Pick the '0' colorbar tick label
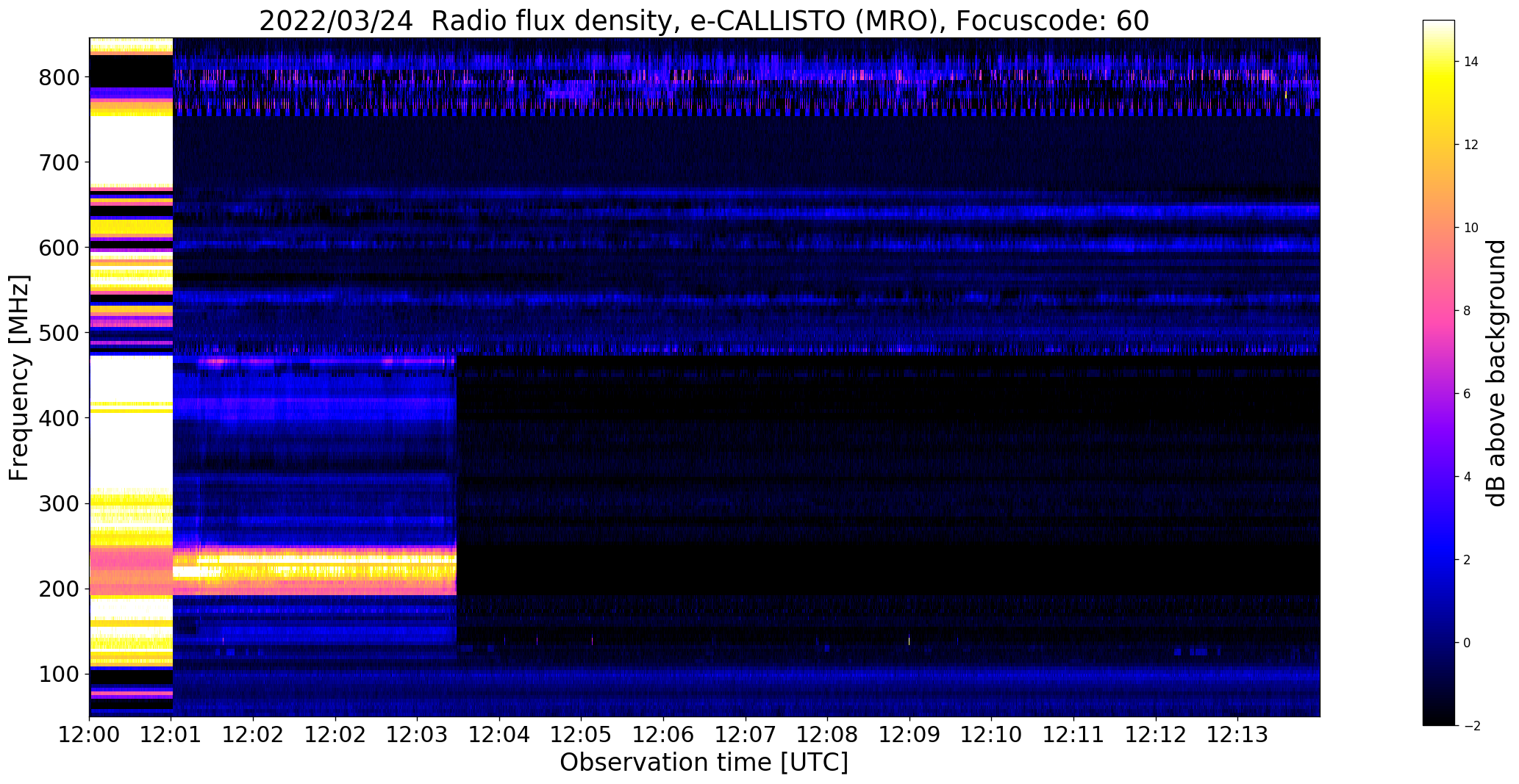Image resolution: width=1519 pixels, height=784 pixels. coord(1467,643)
